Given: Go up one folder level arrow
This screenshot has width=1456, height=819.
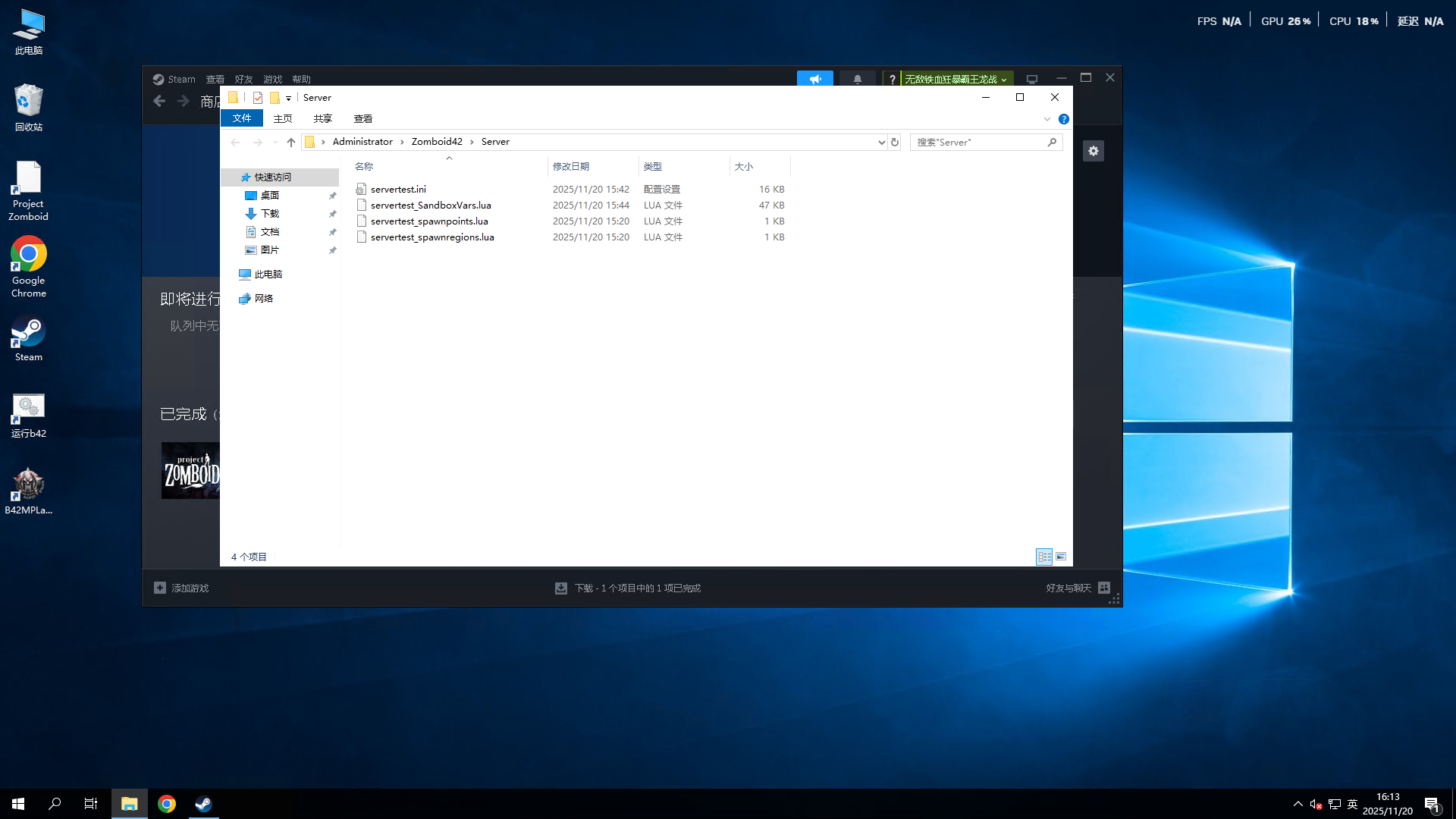Looking at the screenshot, I should click(x=291, y=142).
